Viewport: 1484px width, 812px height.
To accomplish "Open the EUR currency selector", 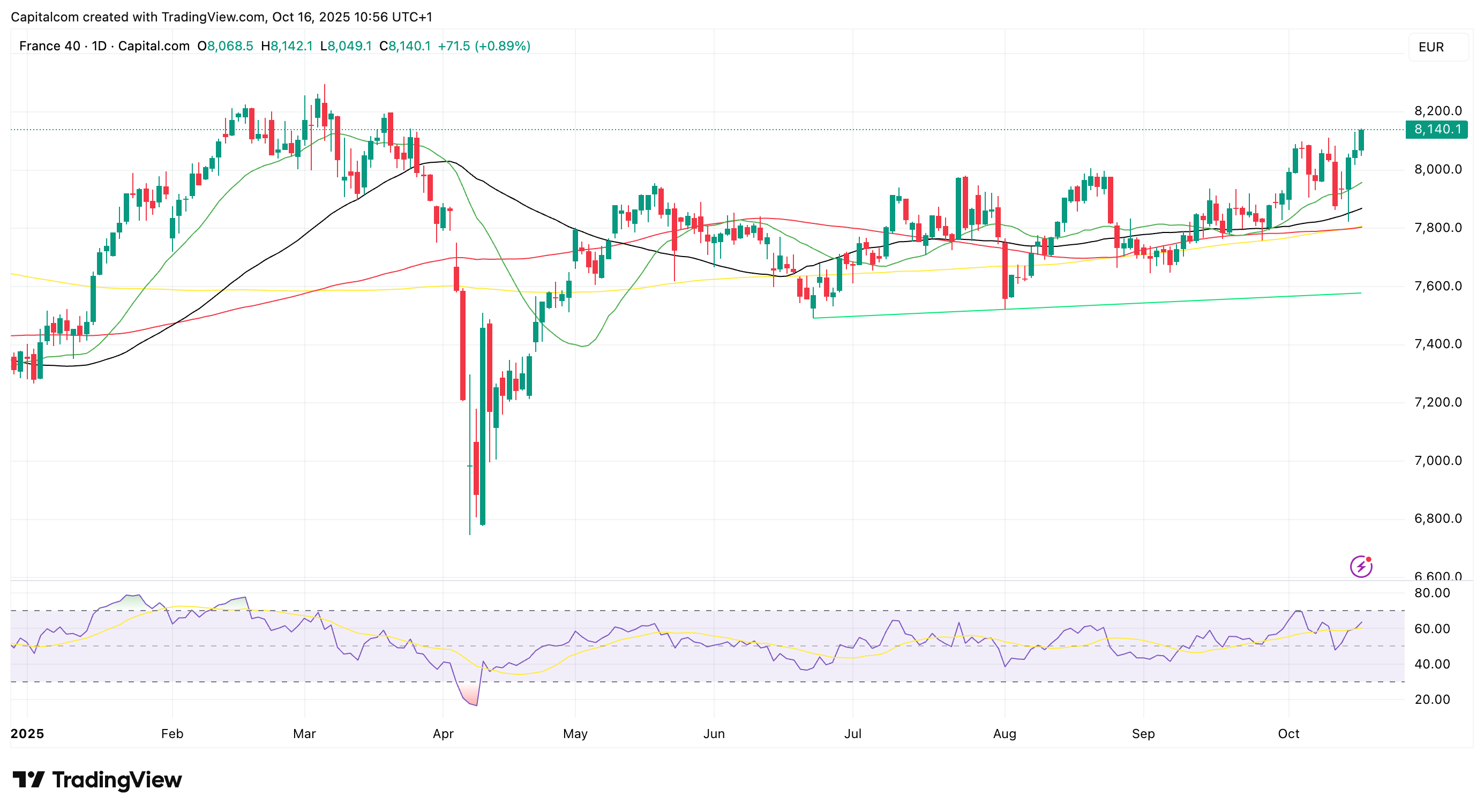I will (x=1438, y=47).
